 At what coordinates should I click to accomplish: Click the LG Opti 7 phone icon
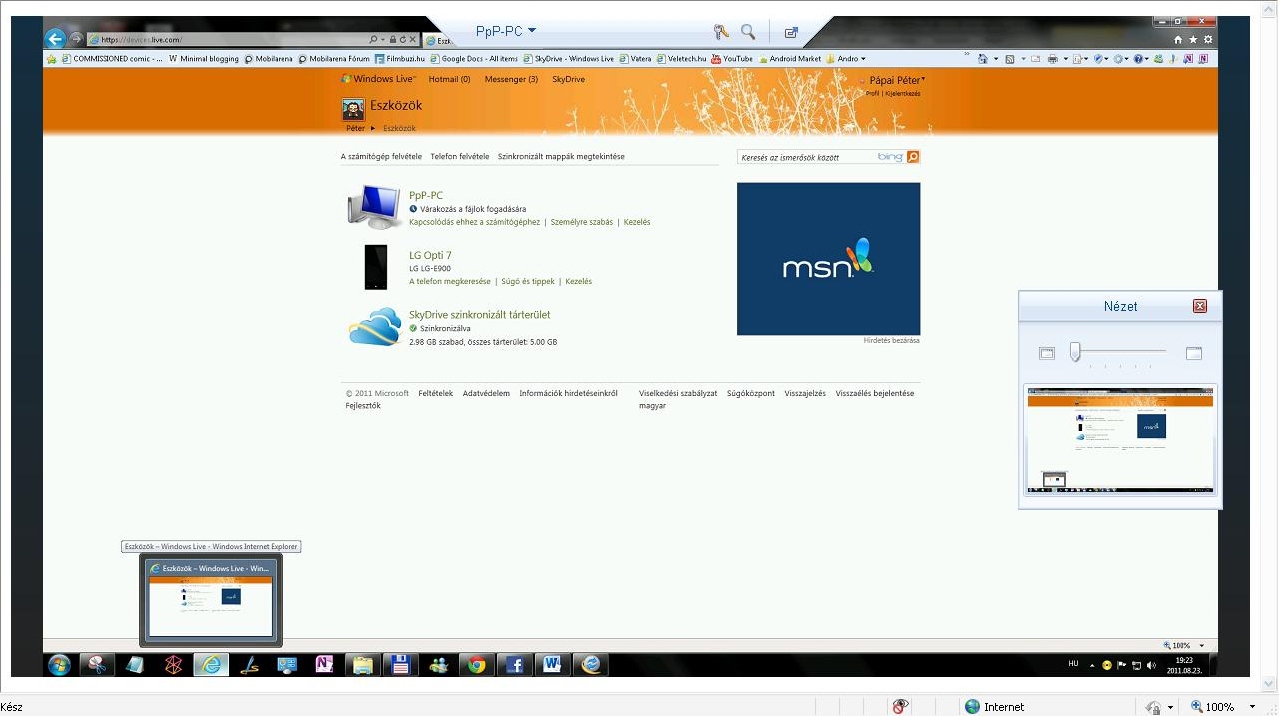click(x=376, y=267)
